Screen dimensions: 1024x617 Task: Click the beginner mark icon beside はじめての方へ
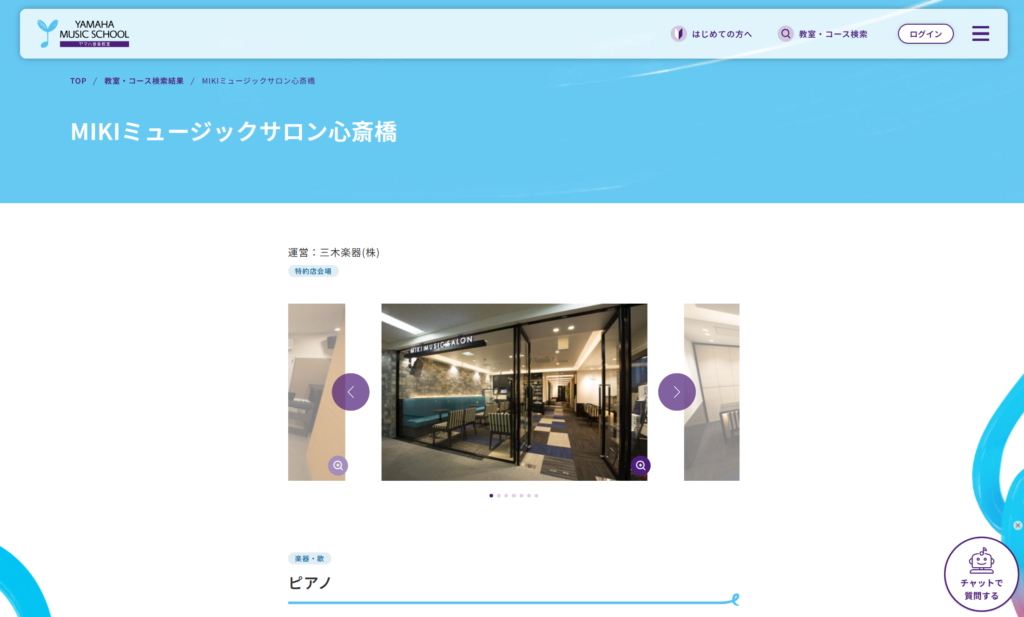[x=679, y=34]
